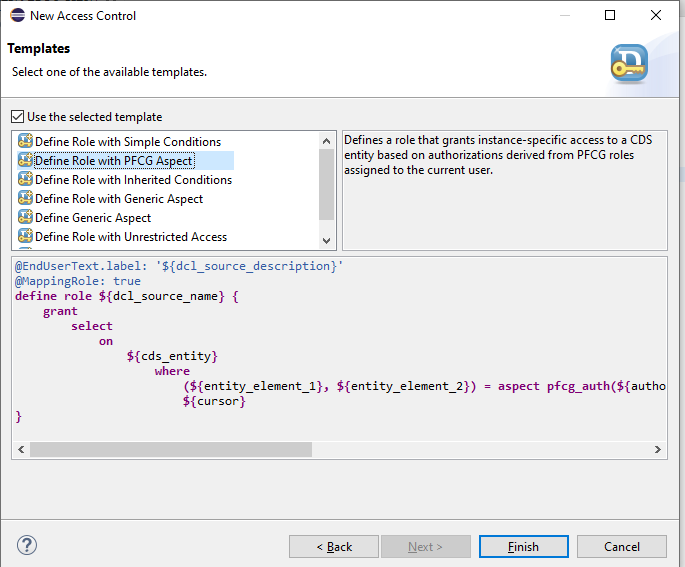Click the template list scroll down arrow

pyautogui.click(x=326, y=240)
